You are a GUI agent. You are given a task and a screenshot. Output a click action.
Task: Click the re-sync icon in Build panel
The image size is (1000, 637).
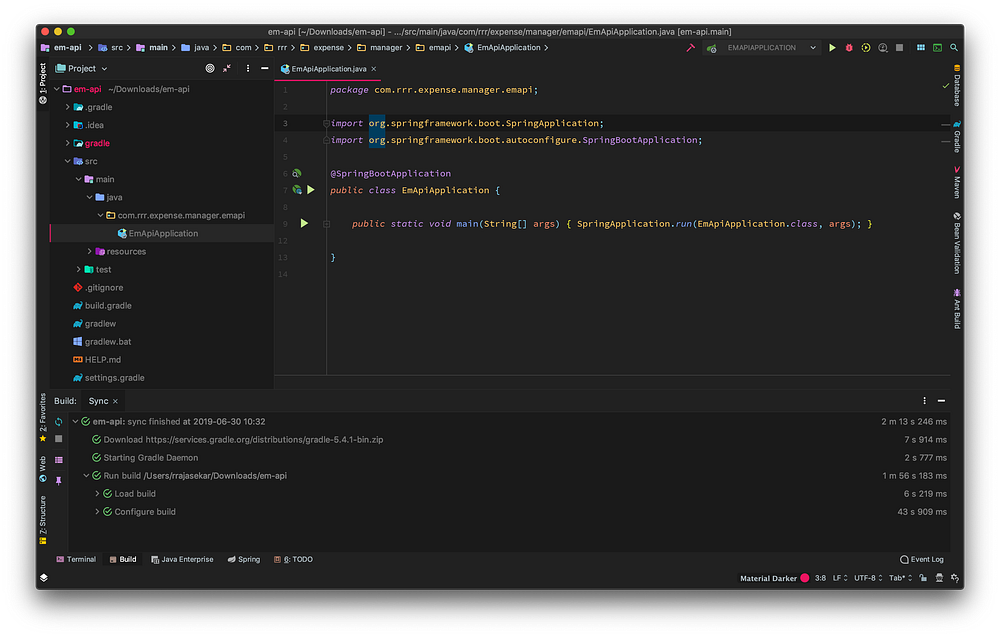click(59, 422)
